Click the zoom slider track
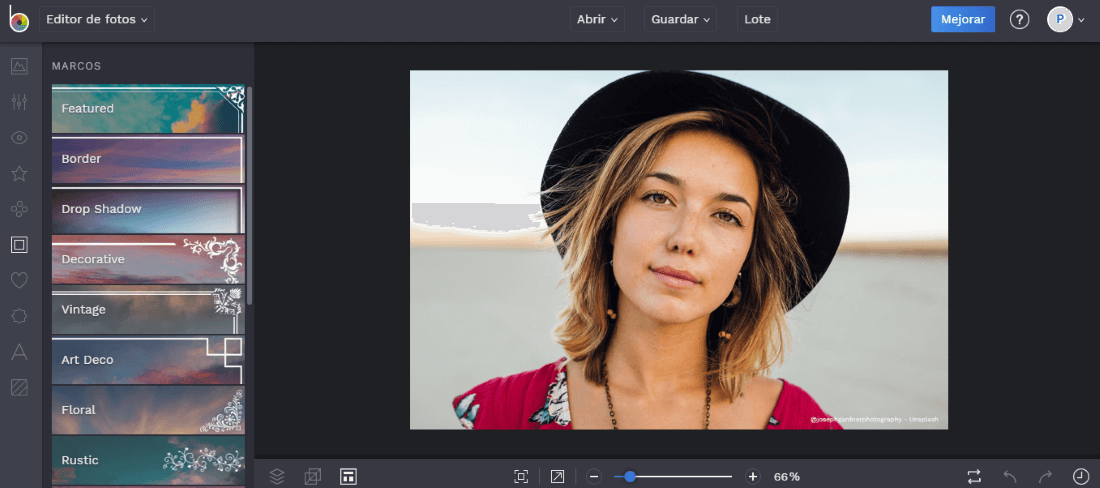Image resolution: width=1100 pixels, height=488 pixels. coord(690,477)
